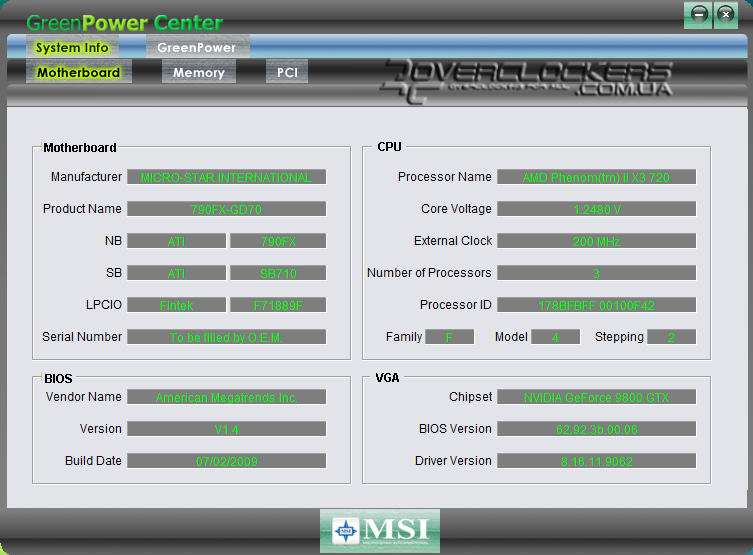Open the PCI sub-tab
Screen dimensions: 753x555
[x=287, y=72]
